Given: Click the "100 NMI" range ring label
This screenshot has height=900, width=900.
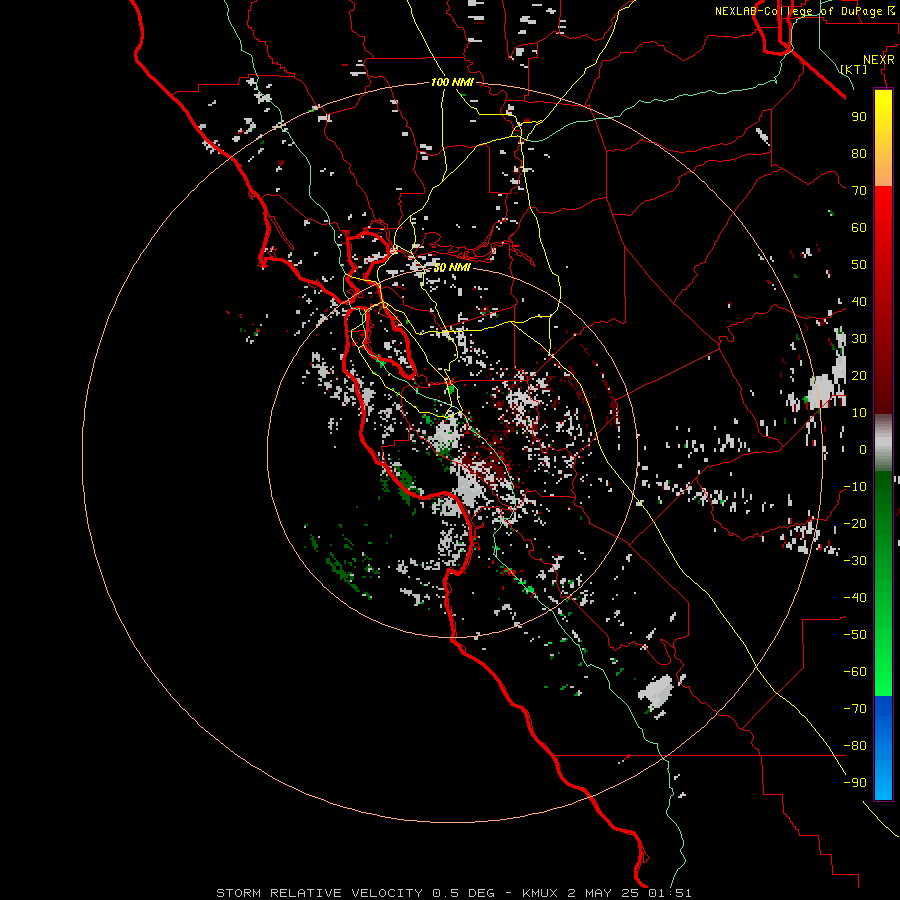Looking at the screenshot, I should 452,82.
